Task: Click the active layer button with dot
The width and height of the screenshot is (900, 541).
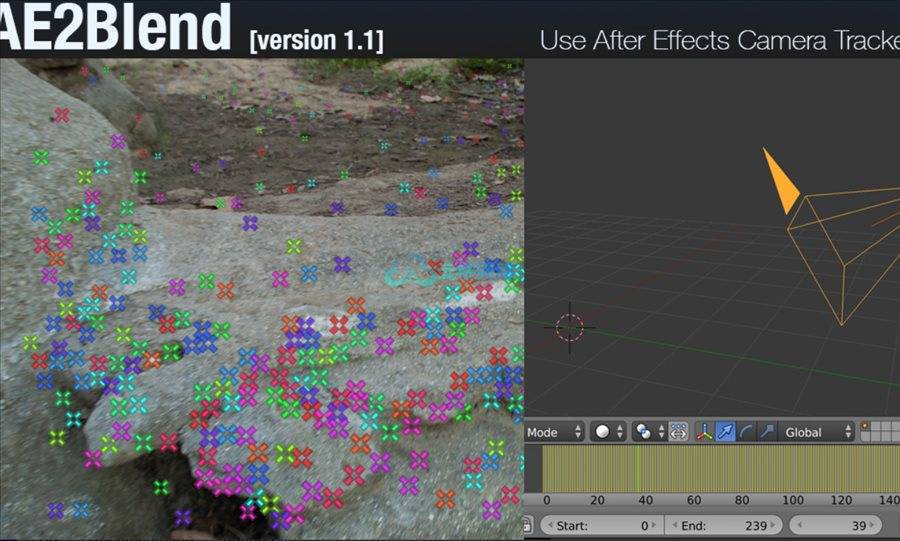Action: point(865,427)
